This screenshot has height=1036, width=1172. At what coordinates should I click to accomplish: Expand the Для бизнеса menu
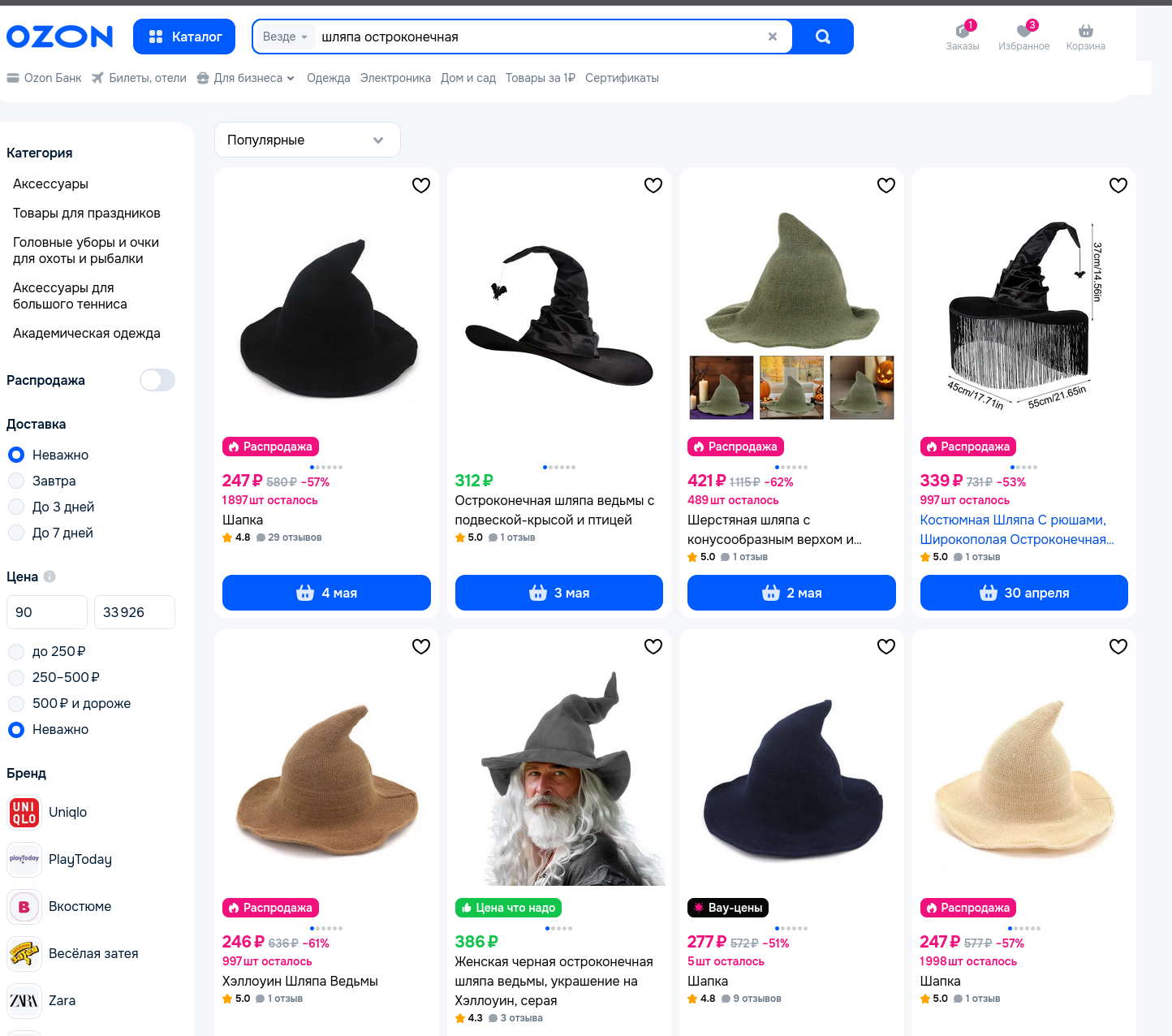point(246,78)
